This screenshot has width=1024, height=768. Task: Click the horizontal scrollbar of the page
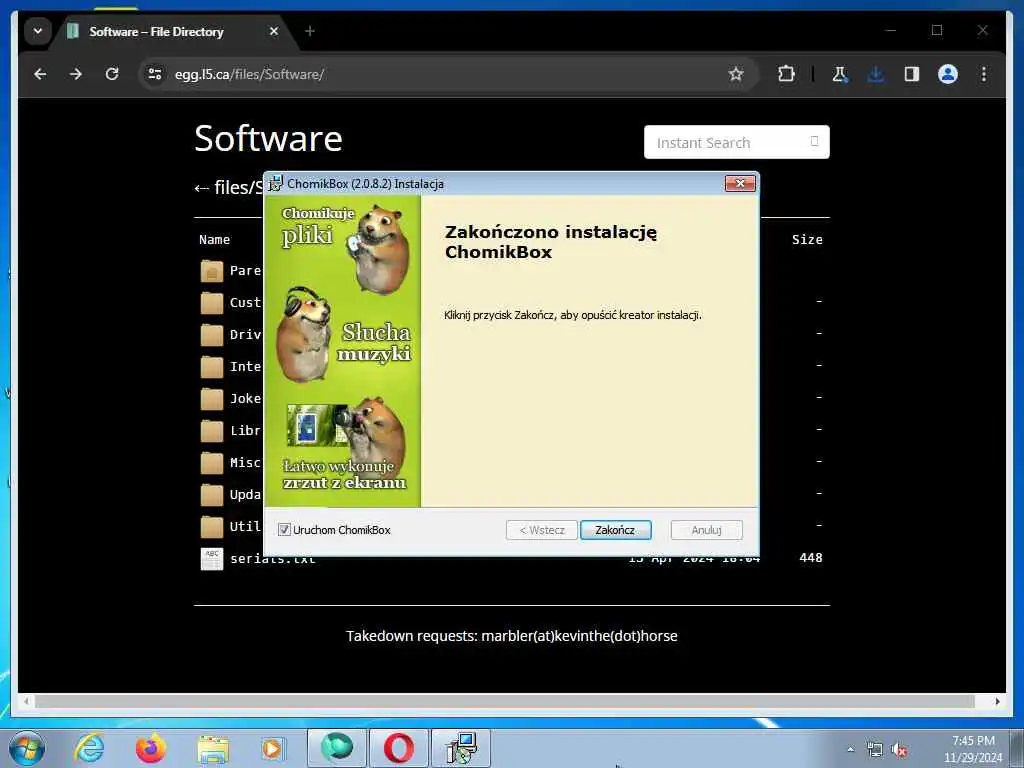[x=504, y=701]
